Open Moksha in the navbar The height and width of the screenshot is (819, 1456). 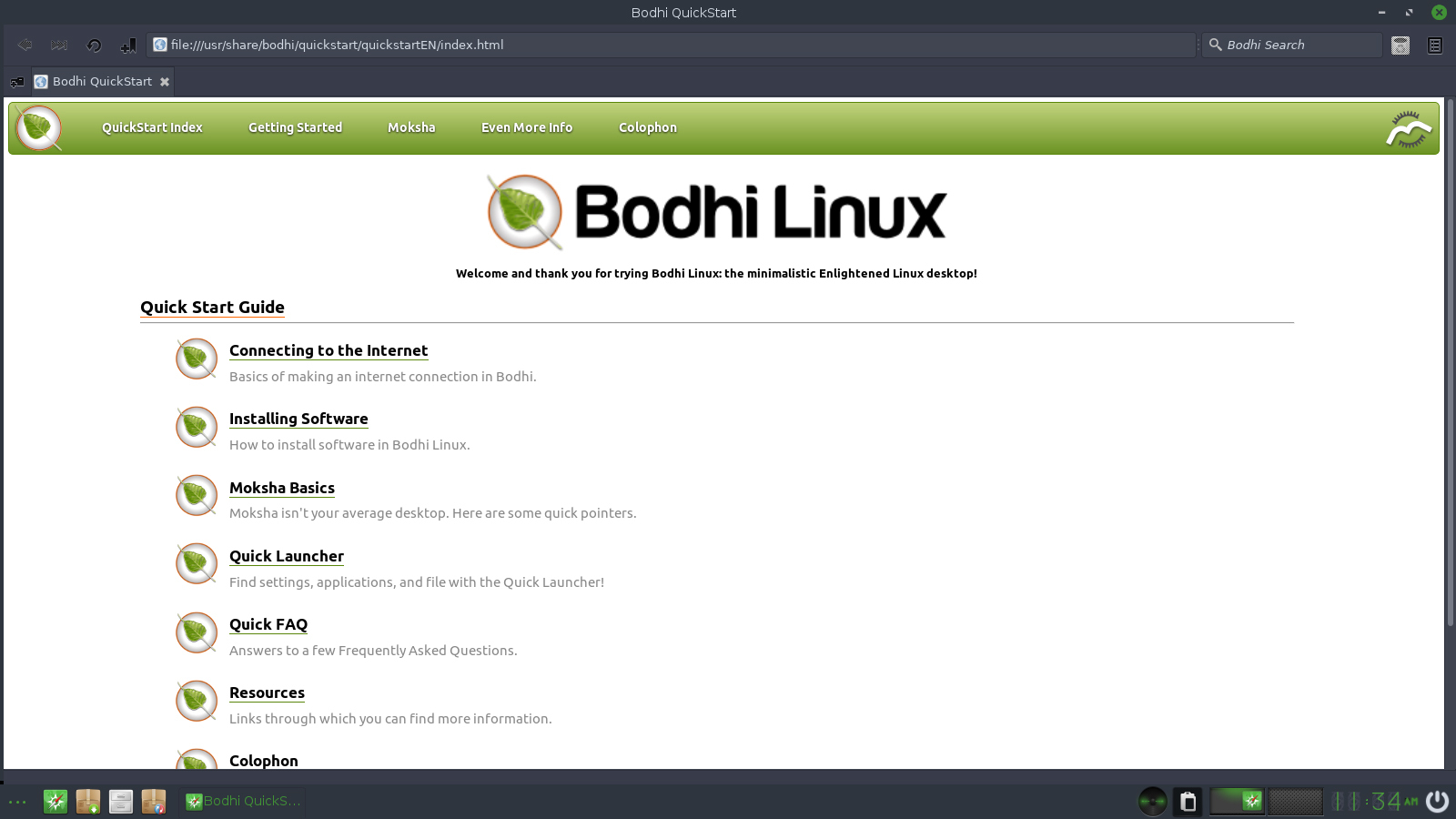pos(411,127)
